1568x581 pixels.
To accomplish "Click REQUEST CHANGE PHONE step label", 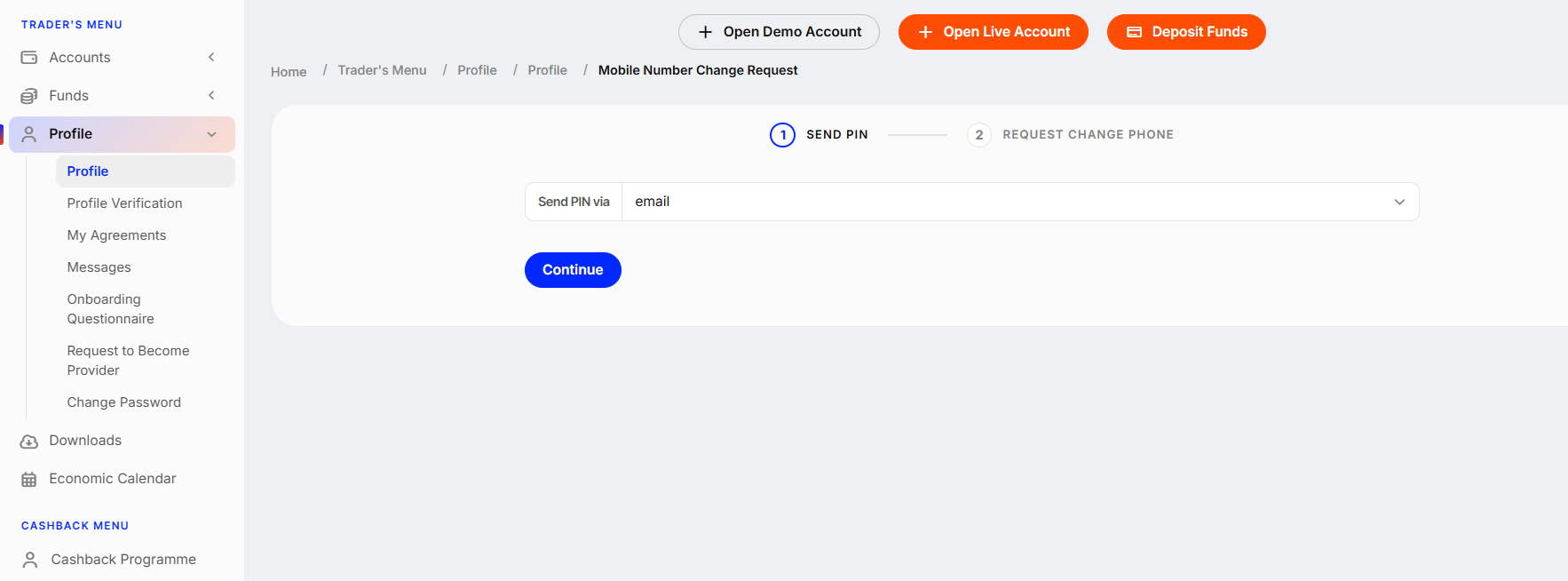I will click(x=1088, y=135).
